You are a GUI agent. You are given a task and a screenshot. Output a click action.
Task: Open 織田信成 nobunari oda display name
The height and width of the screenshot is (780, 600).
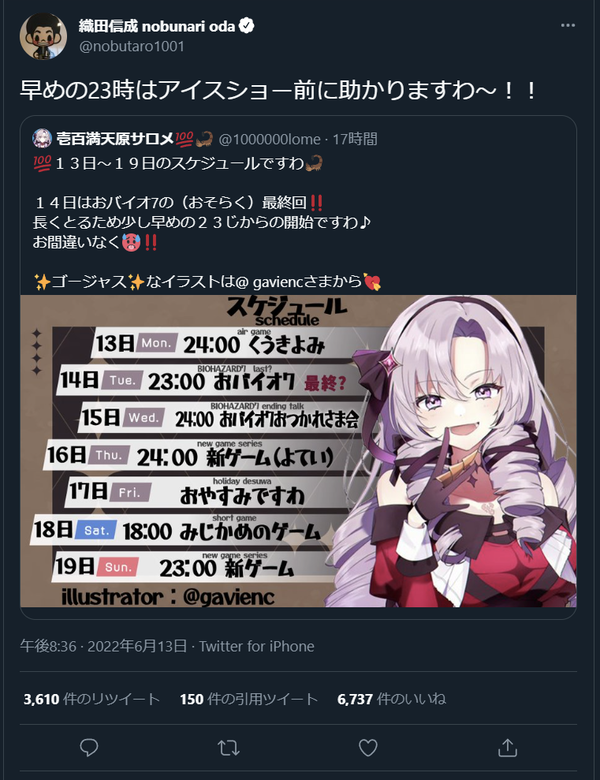point(157,26)
